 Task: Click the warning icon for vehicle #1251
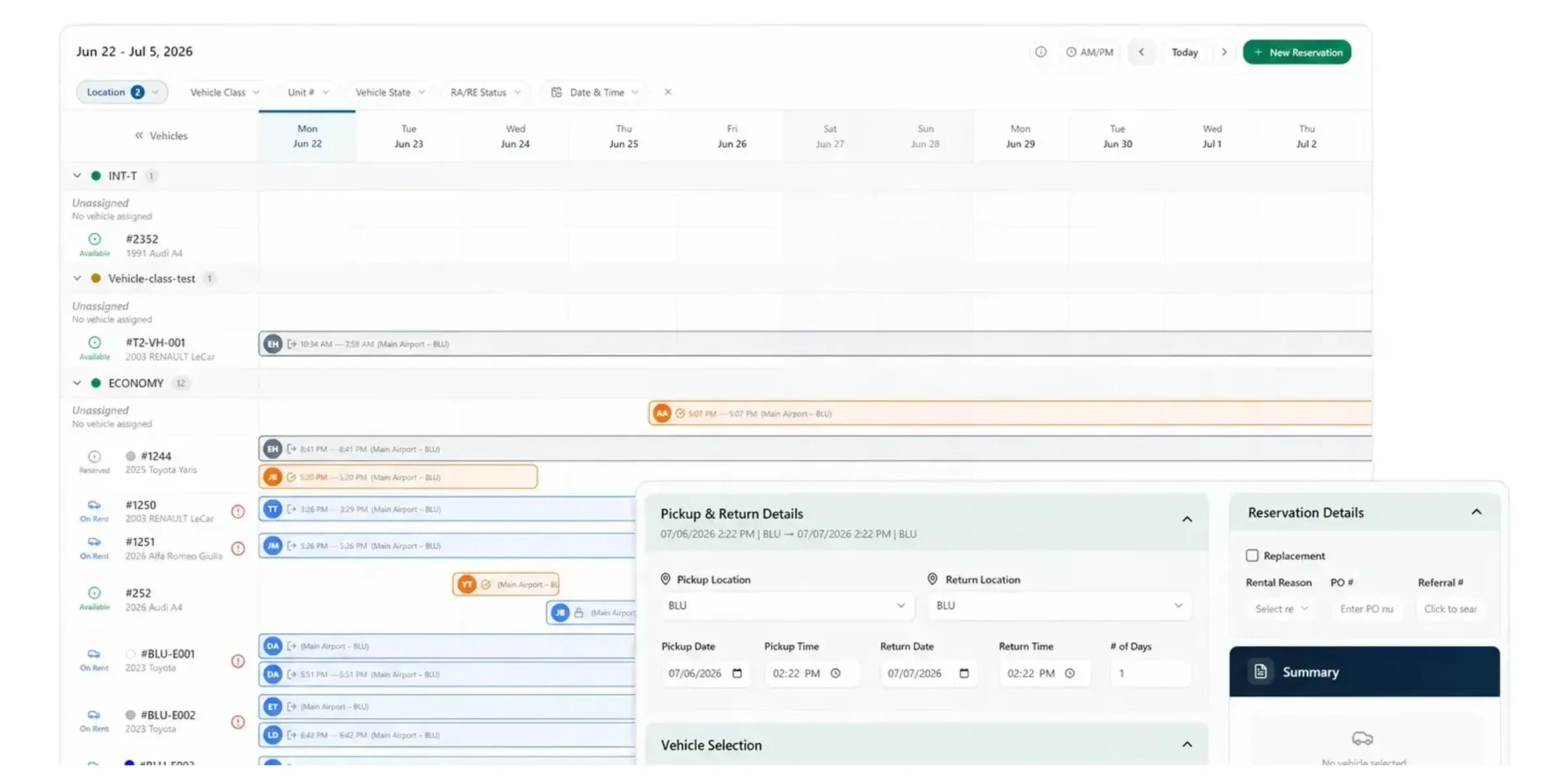click(x=238, y=548)
